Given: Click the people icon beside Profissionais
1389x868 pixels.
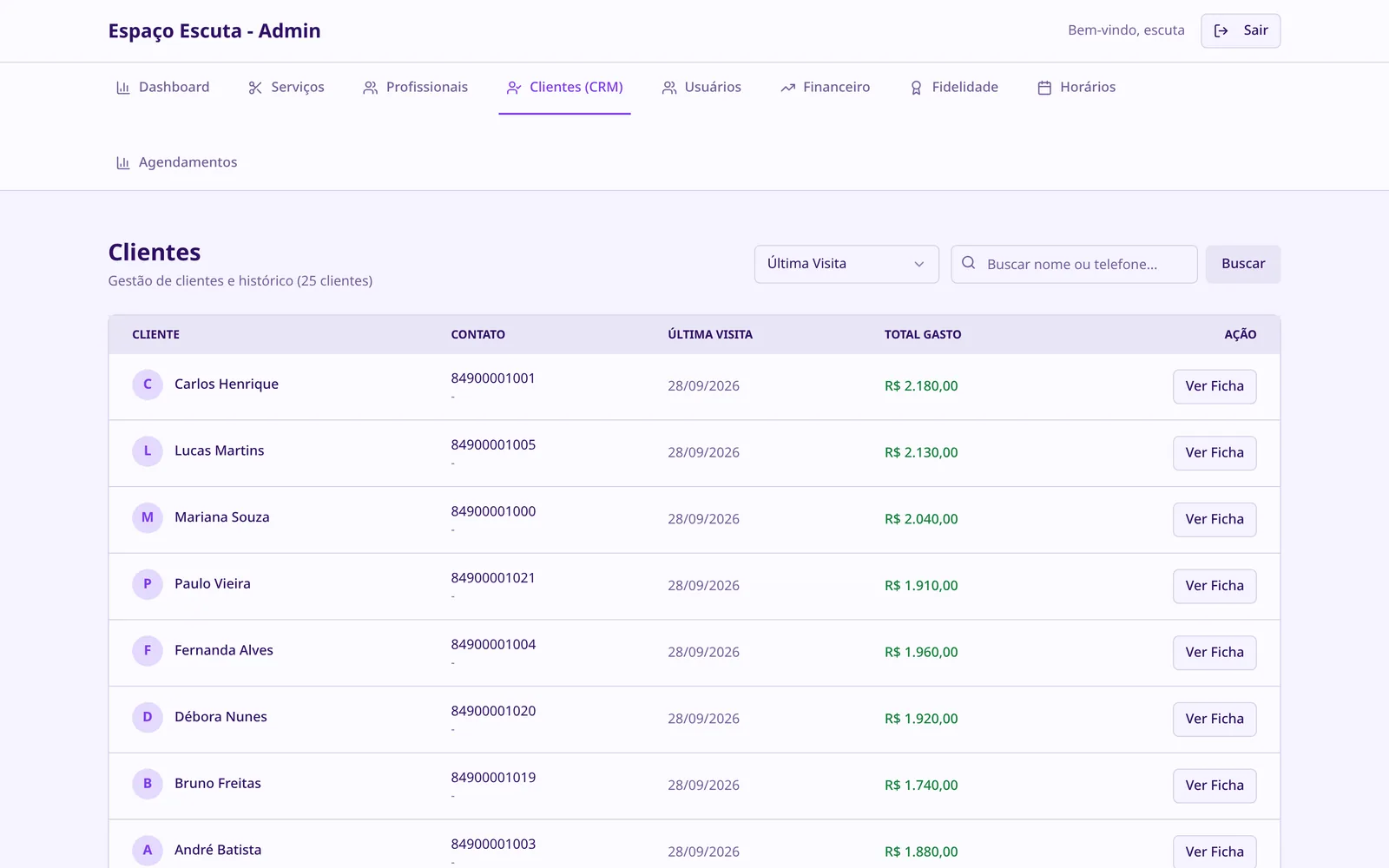Looking at the screenshot, I should 371,88.
